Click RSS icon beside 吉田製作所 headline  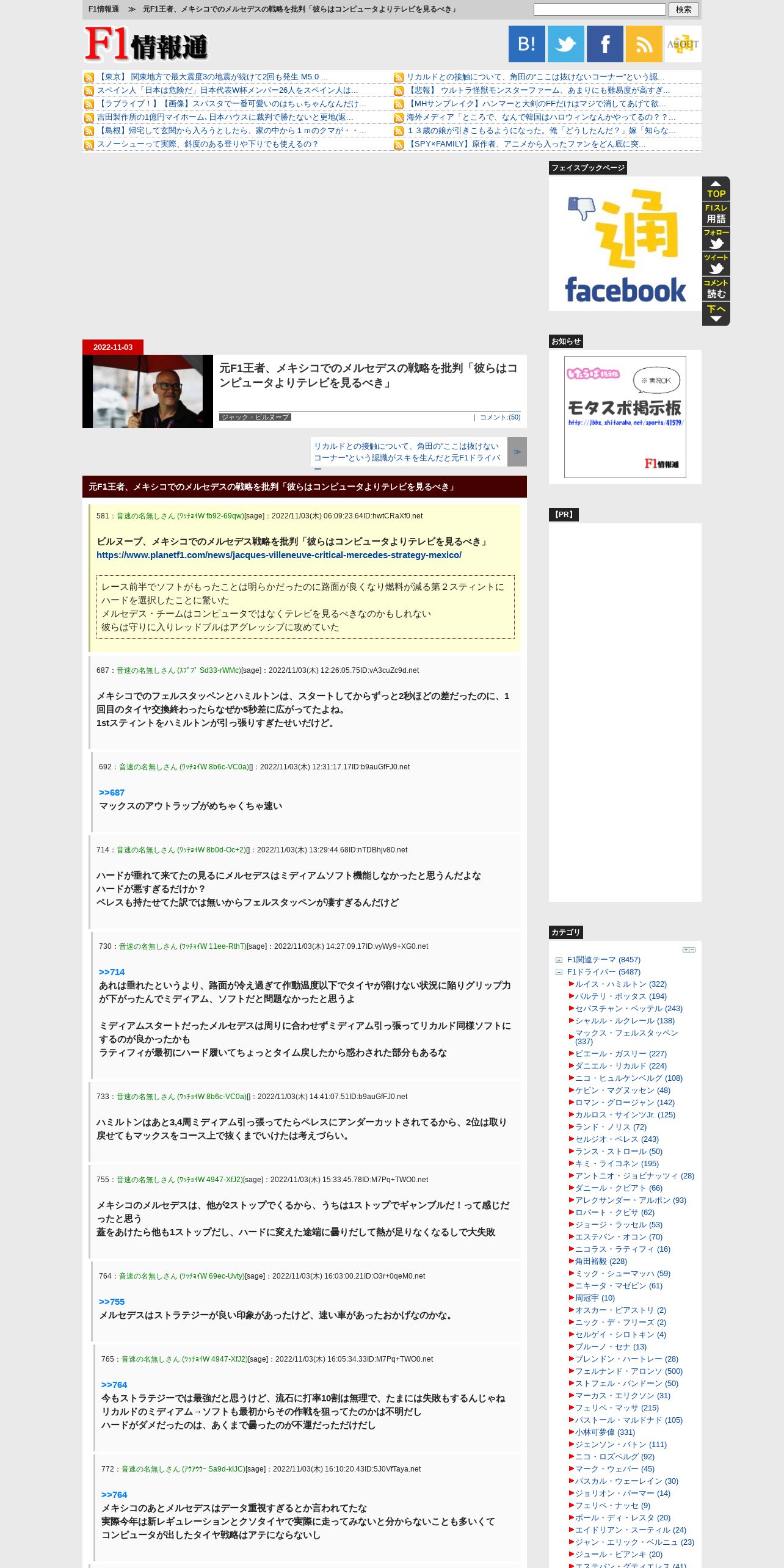(89, 118)
